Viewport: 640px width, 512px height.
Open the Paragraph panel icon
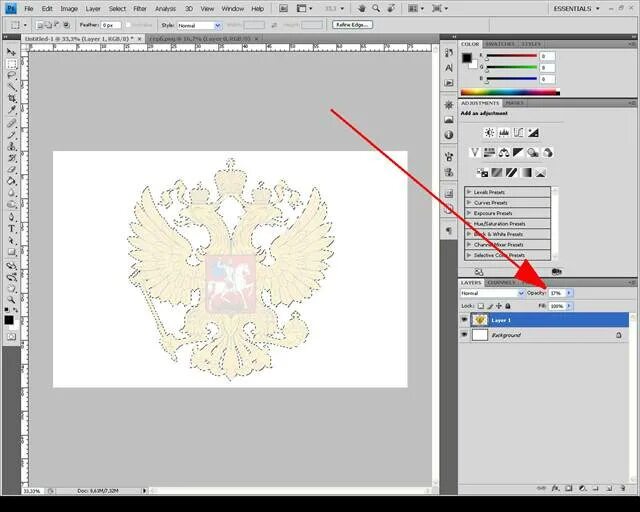coord(449,231)
